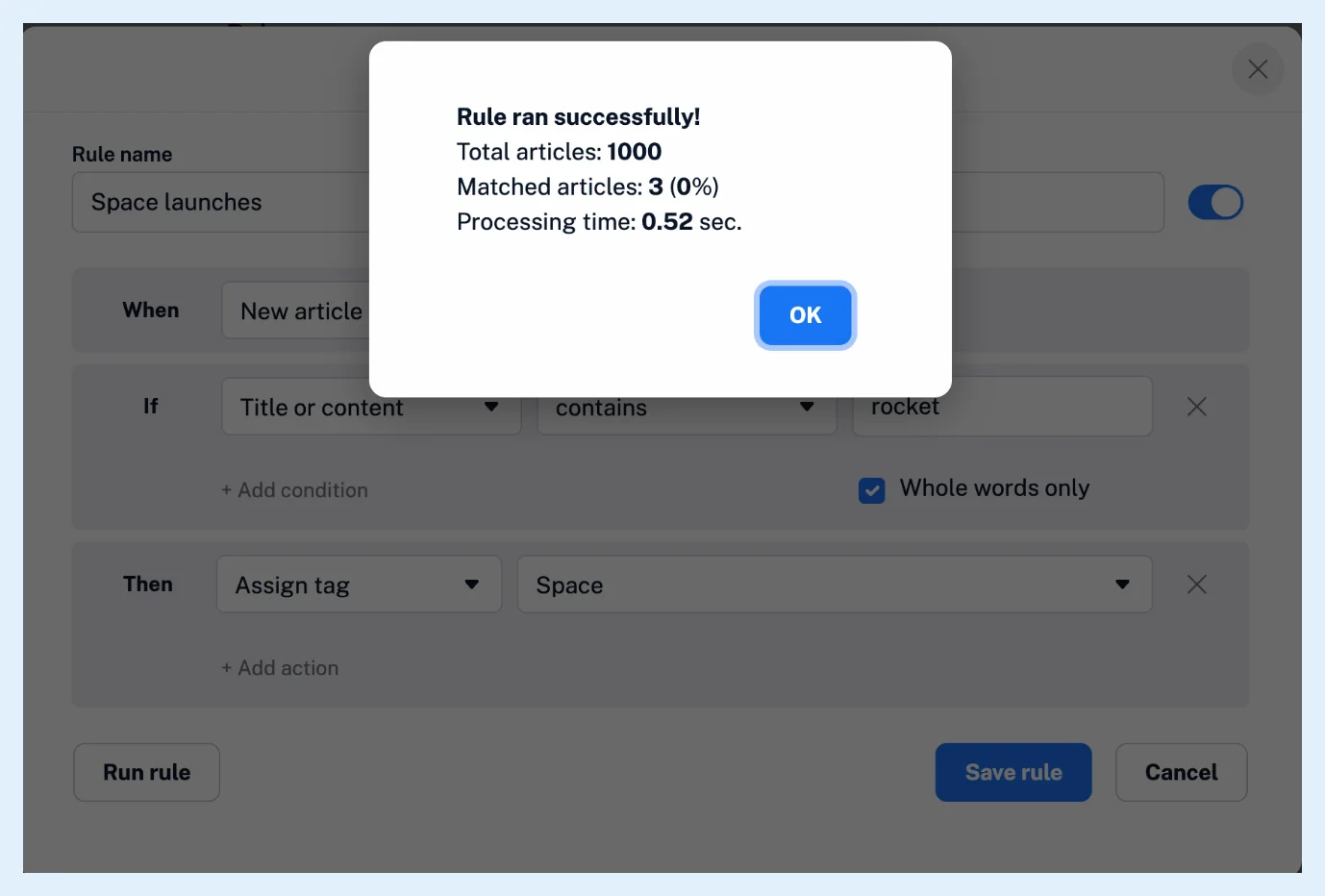Image resolution: width=1325 pixels, height=896 pixels.
Task: Open the Space tag dropdown
Action: 835,585
